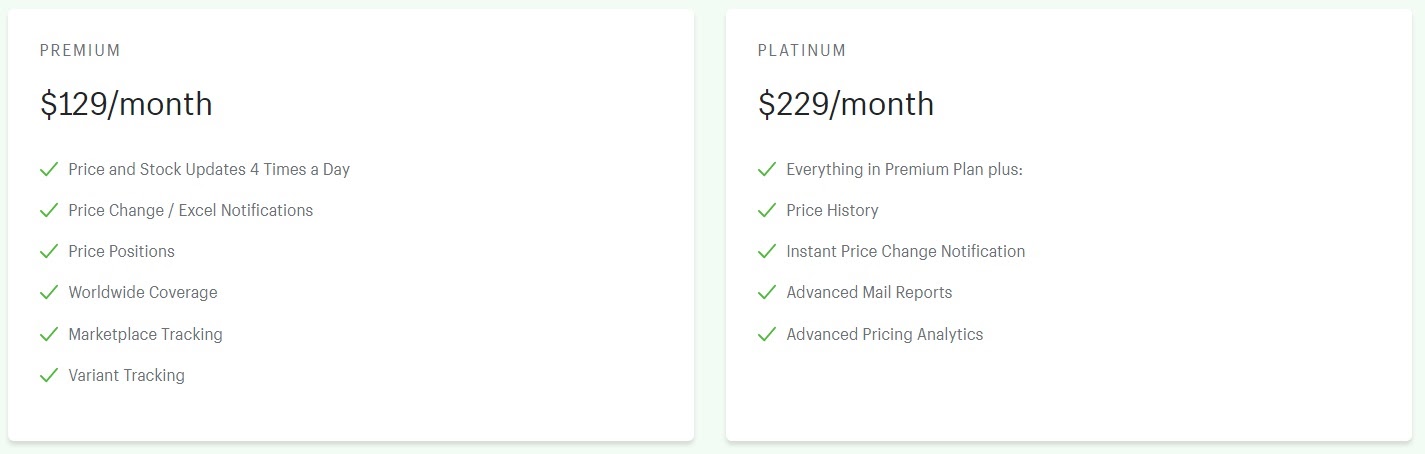The height and width of the screenshot is (454, 1425).
Task: Click the "Advanced Pricing Analytics" feature text
Action: pyautogui.click(x=885, y=334)
